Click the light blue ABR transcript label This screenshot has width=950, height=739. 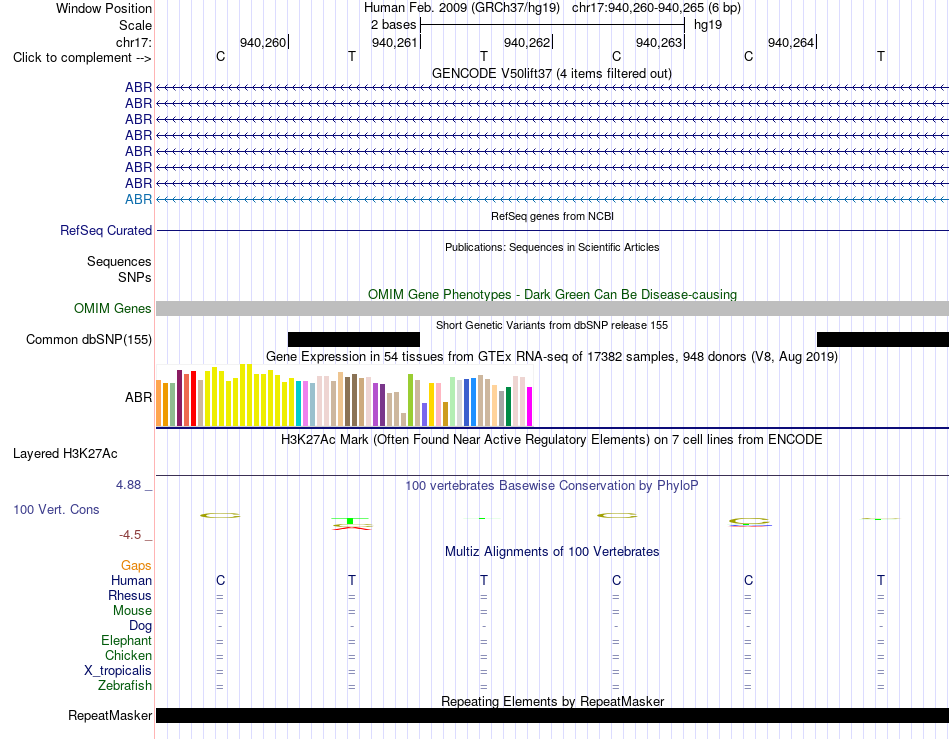click(x=138, y=199)
